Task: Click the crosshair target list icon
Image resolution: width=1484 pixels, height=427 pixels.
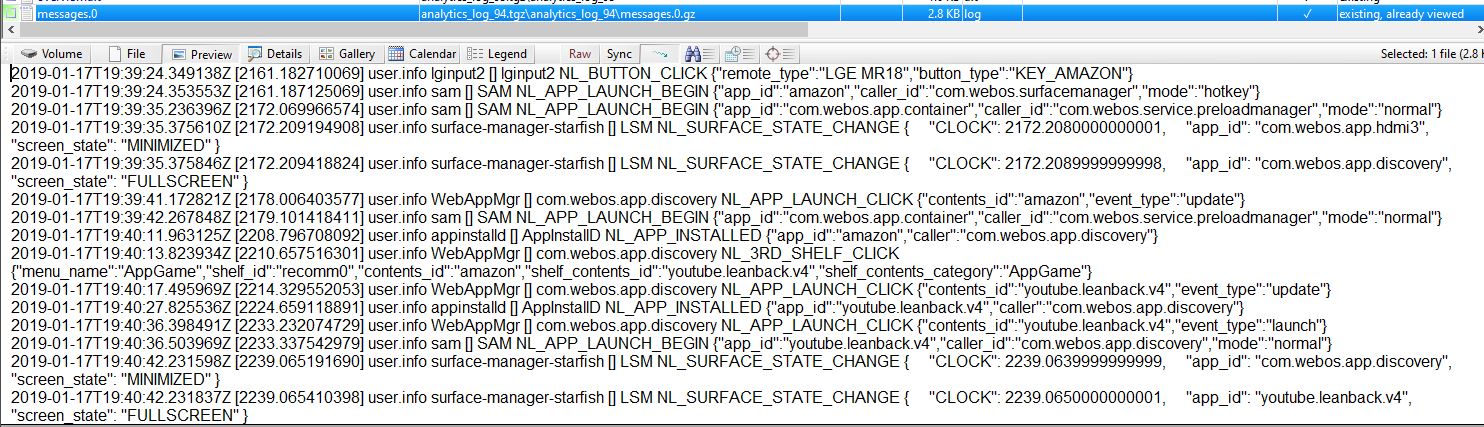Action: coord(778,54)
